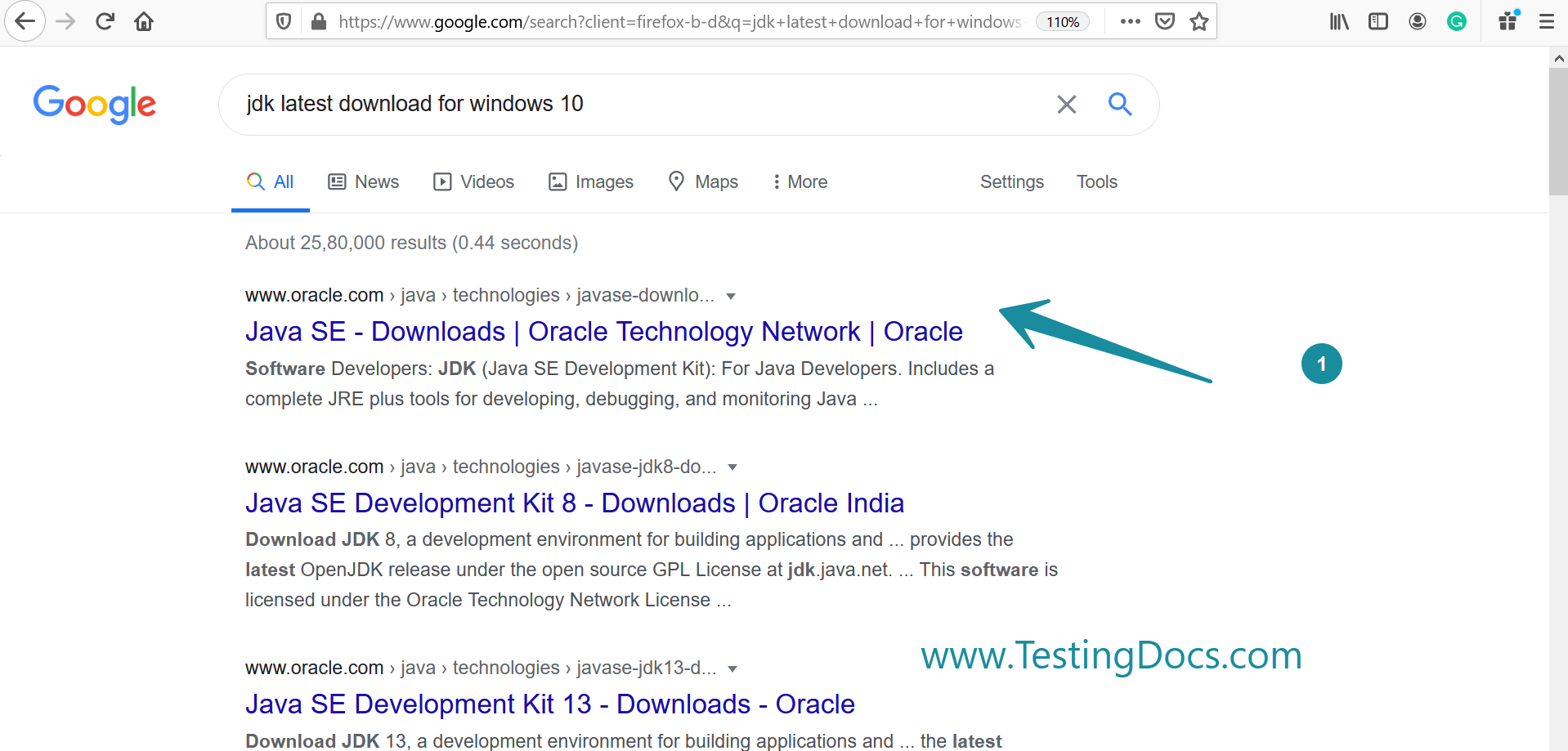Open the Firefox hamburger menu
The height and width of the screenshot is (751, 1568).
(1546, 21)
